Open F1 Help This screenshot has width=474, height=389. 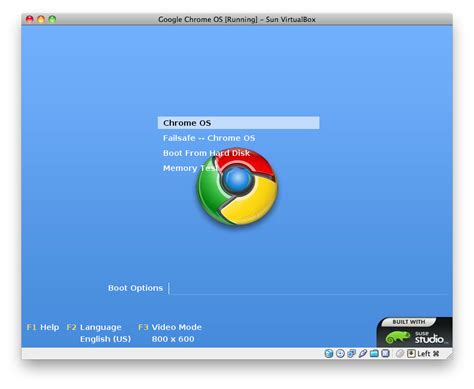tap(43, 327)
